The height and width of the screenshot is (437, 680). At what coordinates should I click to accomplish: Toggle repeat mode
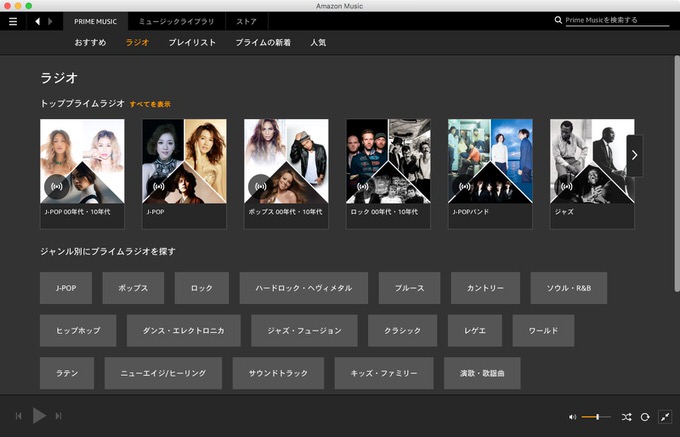(645, 417)
